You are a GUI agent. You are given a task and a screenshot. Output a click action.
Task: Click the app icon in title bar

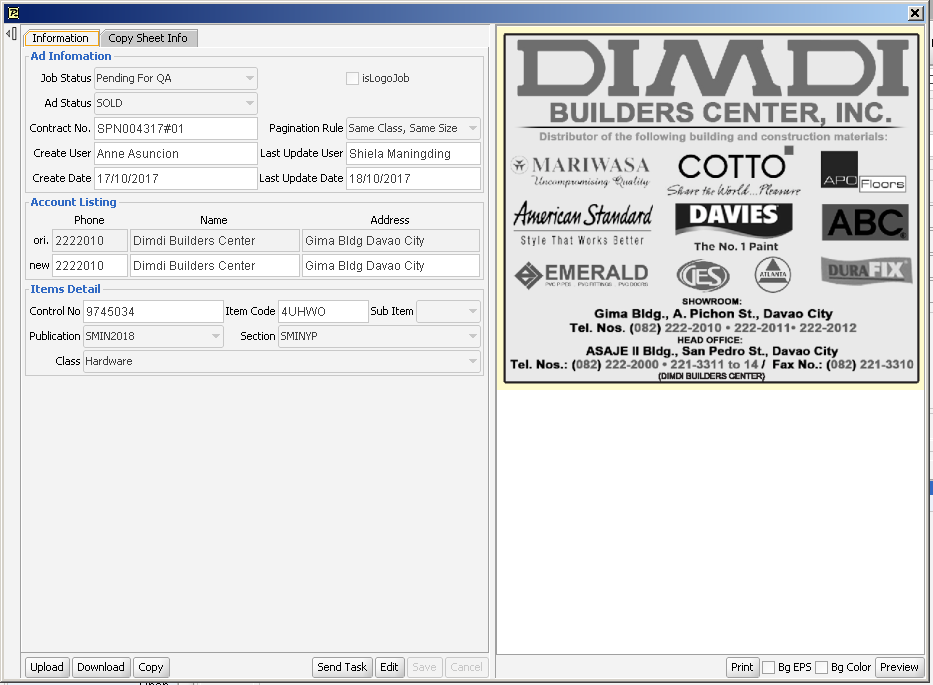[x=13, y=12]
